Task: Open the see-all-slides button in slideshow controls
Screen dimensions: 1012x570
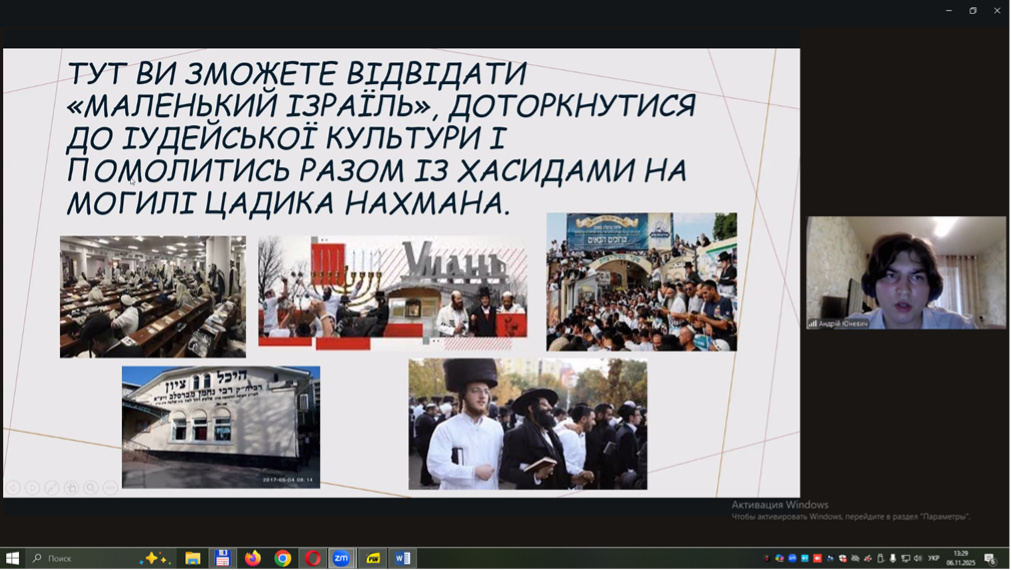Action: [x=71, y=488]
